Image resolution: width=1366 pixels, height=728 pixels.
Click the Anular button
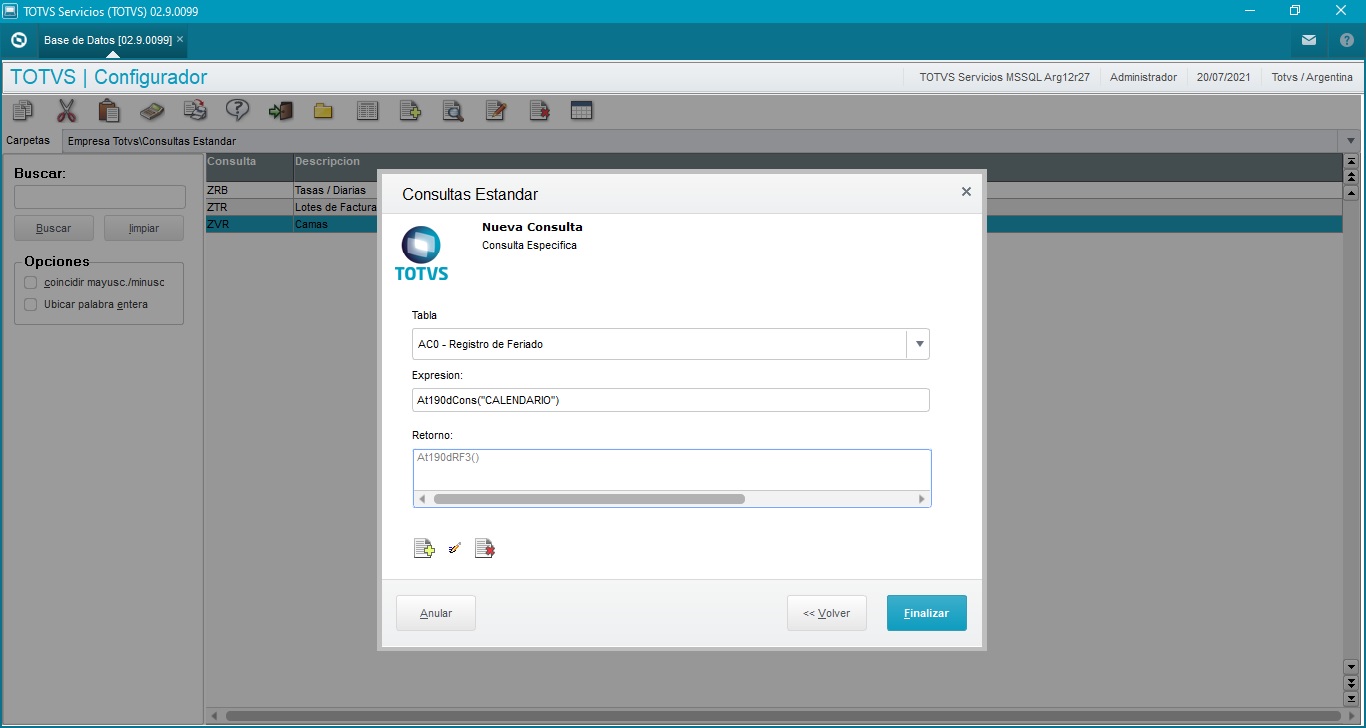pos(436,613)
